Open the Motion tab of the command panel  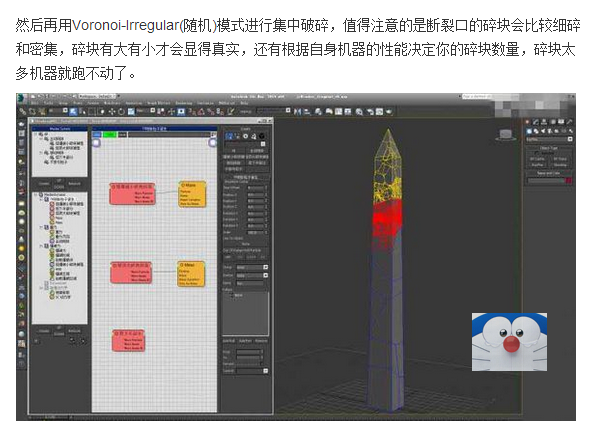tap(552, 122)
